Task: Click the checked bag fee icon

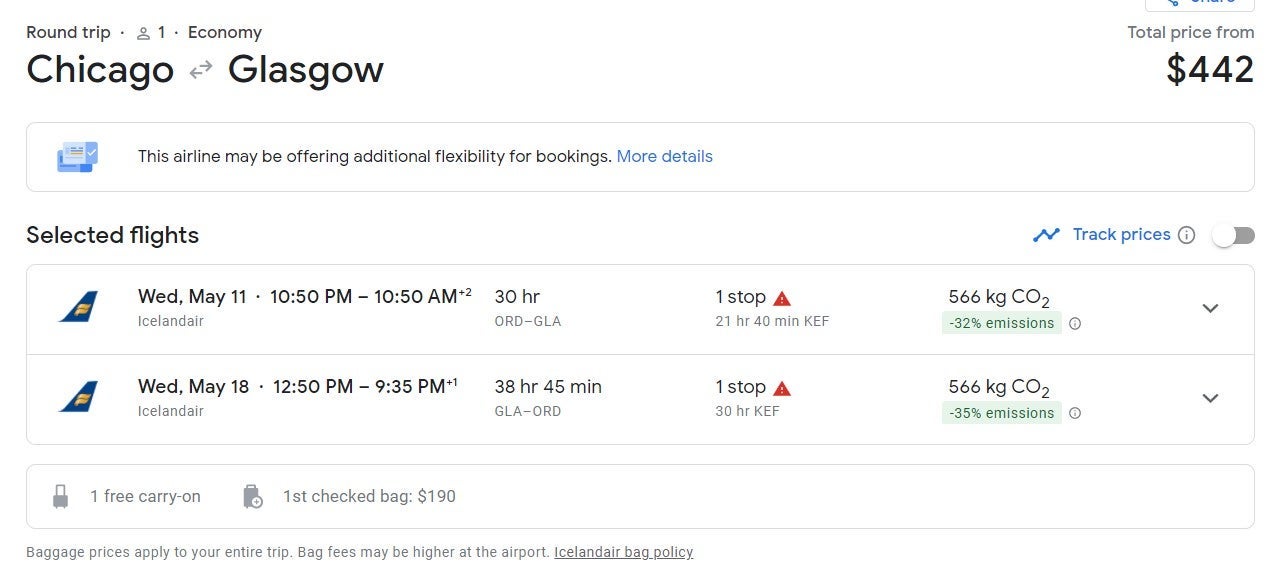Action: [253, 496]
